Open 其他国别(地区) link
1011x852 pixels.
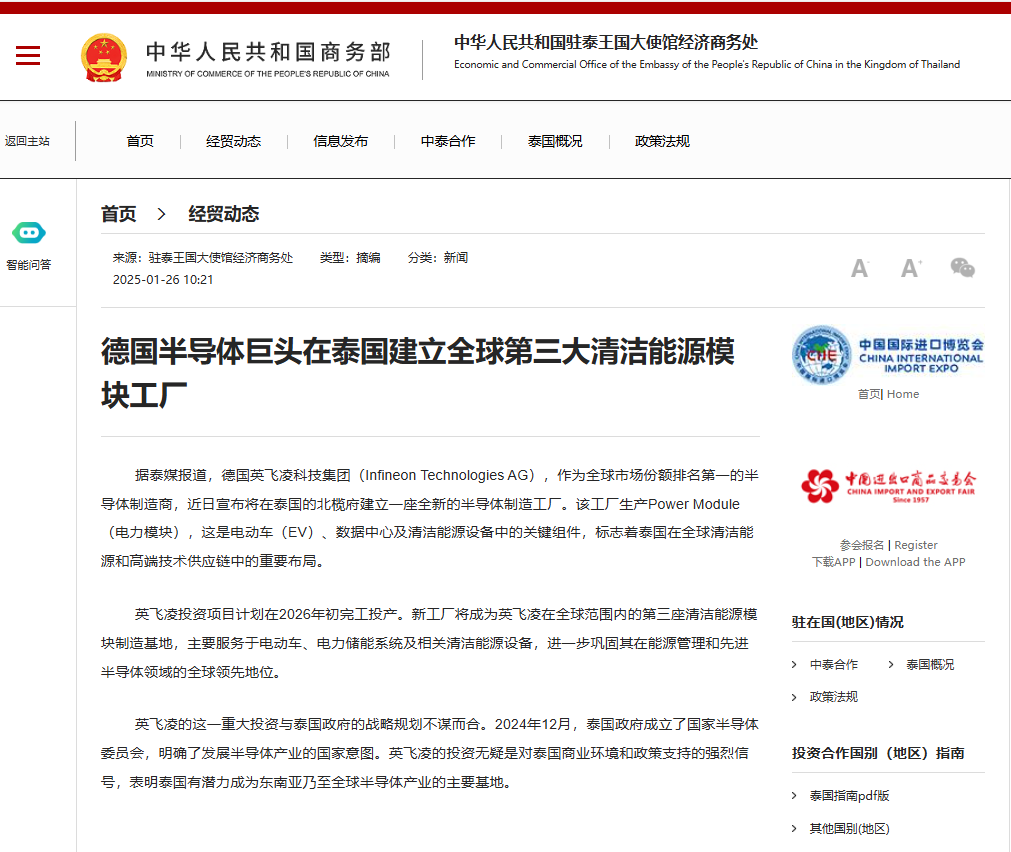[x=849, y=829]
